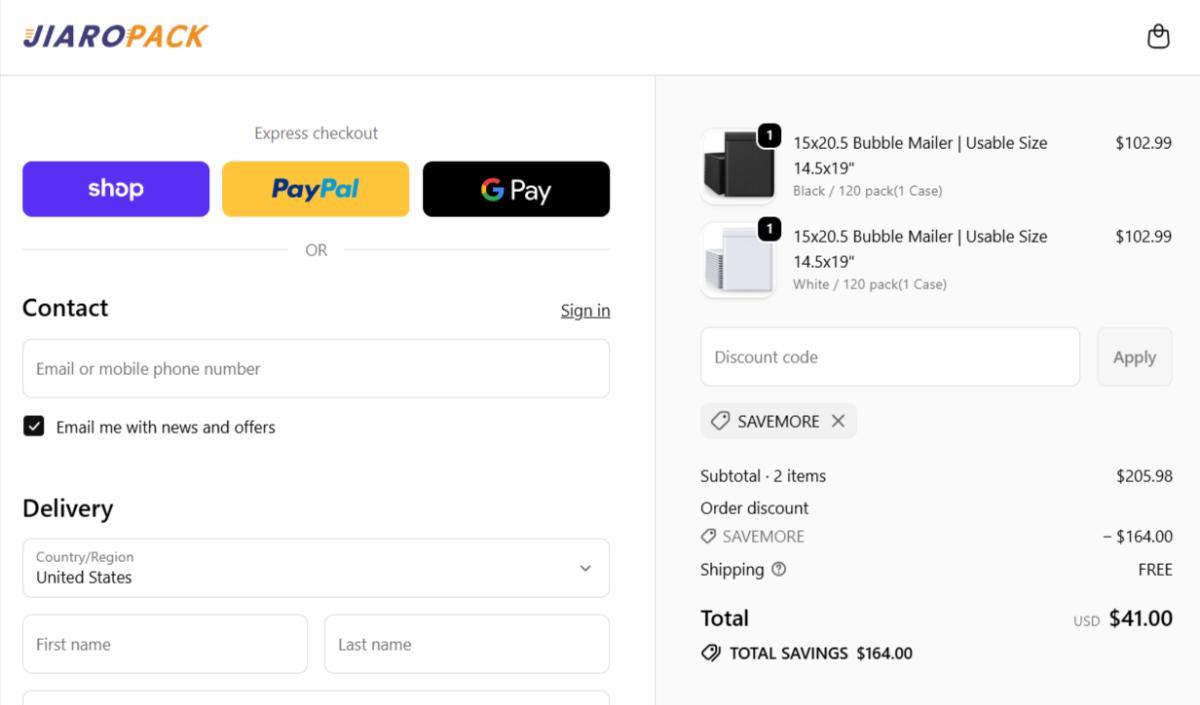Viewport: 1200px width, 705px height.
Task: Select the Last name input
Action: [x=466, y=644]
